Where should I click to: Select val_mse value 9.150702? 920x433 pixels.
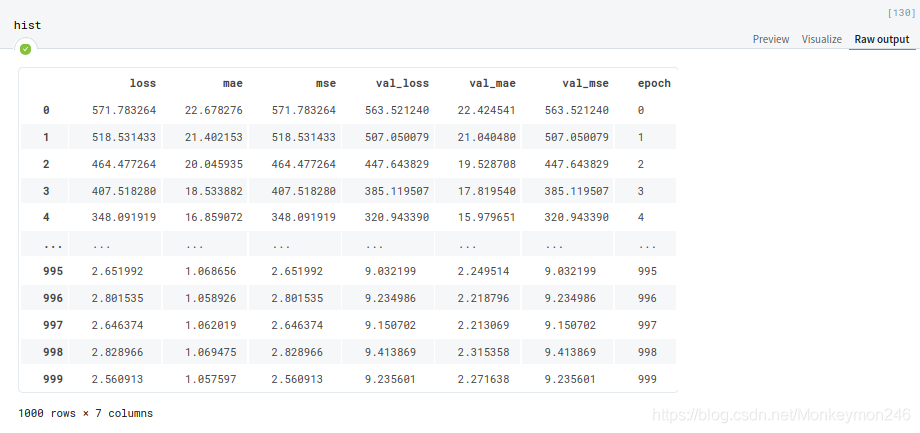pos(570,325)
